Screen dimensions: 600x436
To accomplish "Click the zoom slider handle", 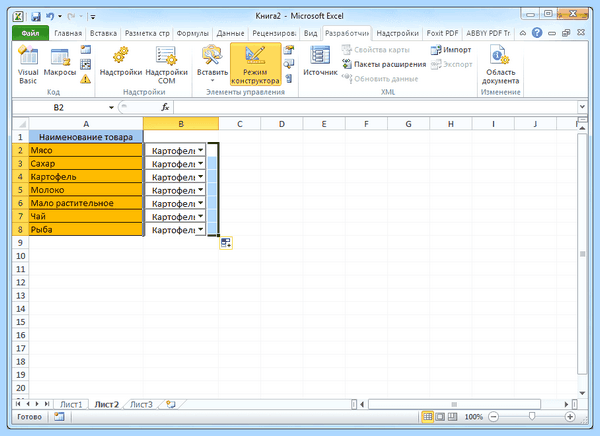I will [x=532, y=416].
